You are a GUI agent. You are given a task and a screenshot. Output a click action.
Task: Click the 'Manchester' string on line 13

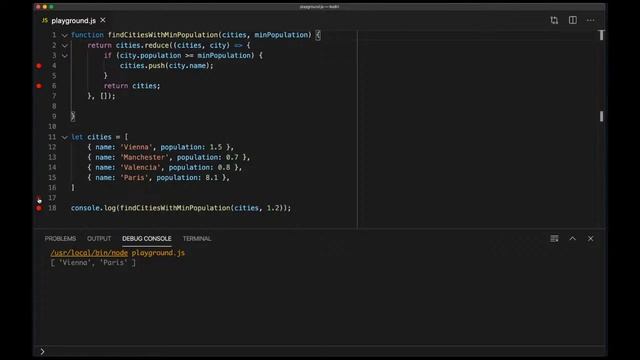[x=144, y=157]
